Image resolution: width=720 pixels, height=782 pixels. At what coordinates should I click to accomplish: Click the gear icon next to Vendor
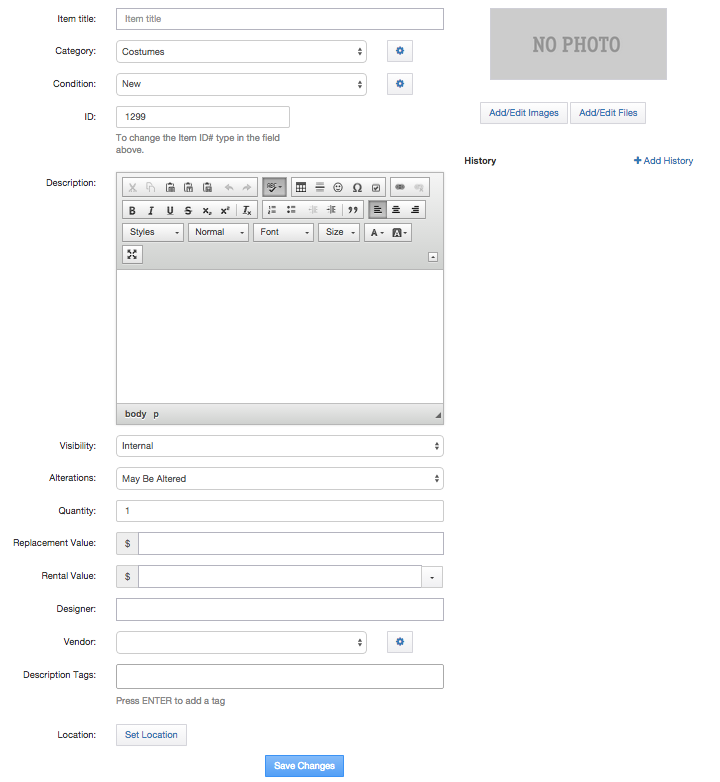coord(400,642)
